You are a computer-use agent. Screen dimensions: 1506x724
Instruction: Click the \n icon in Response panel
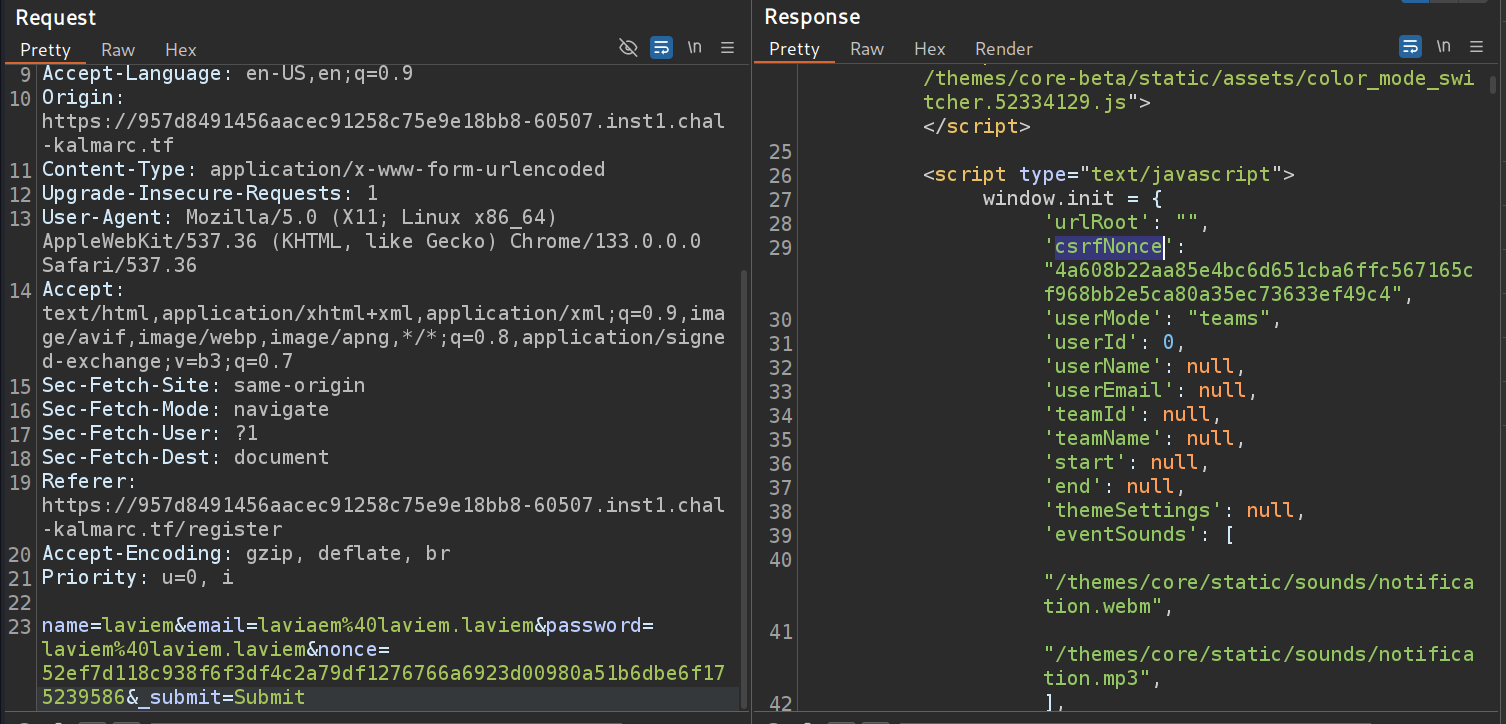pyautogui.click(x=1443, y=47)
